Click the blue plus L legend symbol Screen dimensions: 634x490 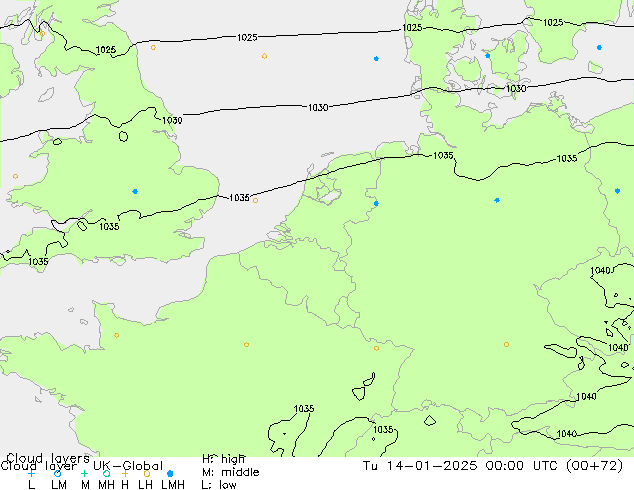(x=31, y=473)
